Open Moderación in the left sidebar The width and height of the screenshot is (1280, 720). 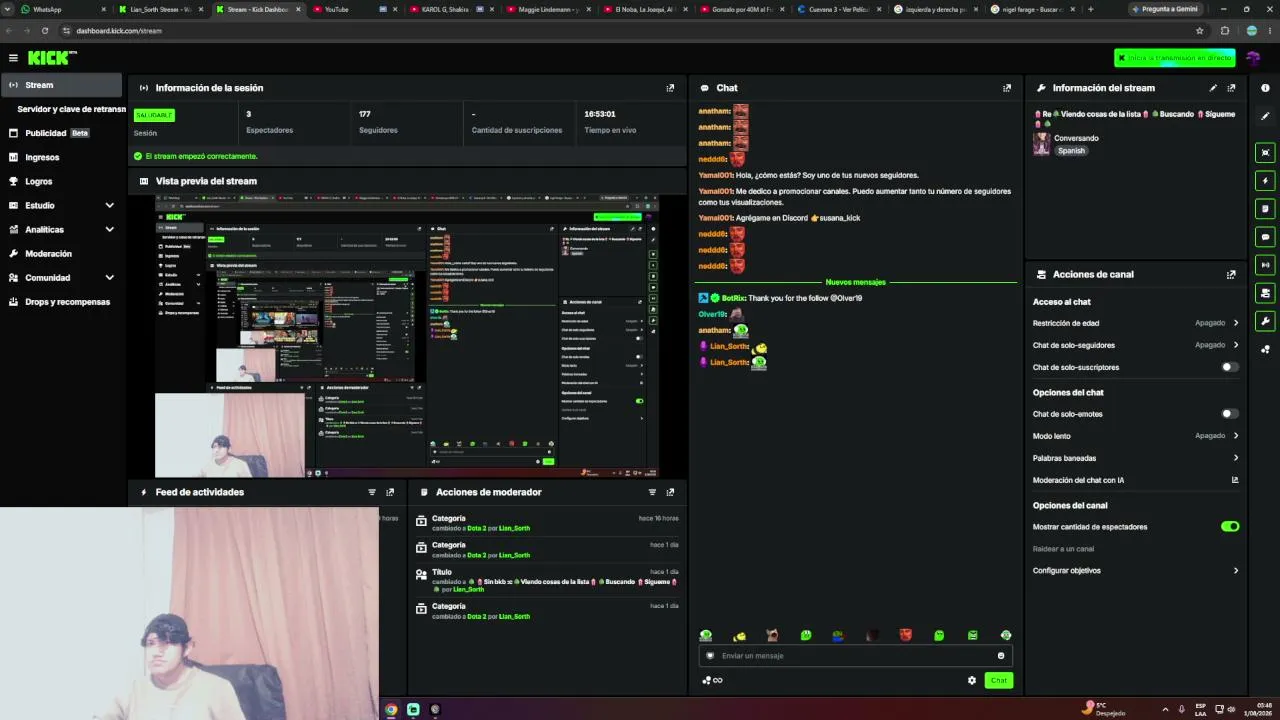click(62, 253)
